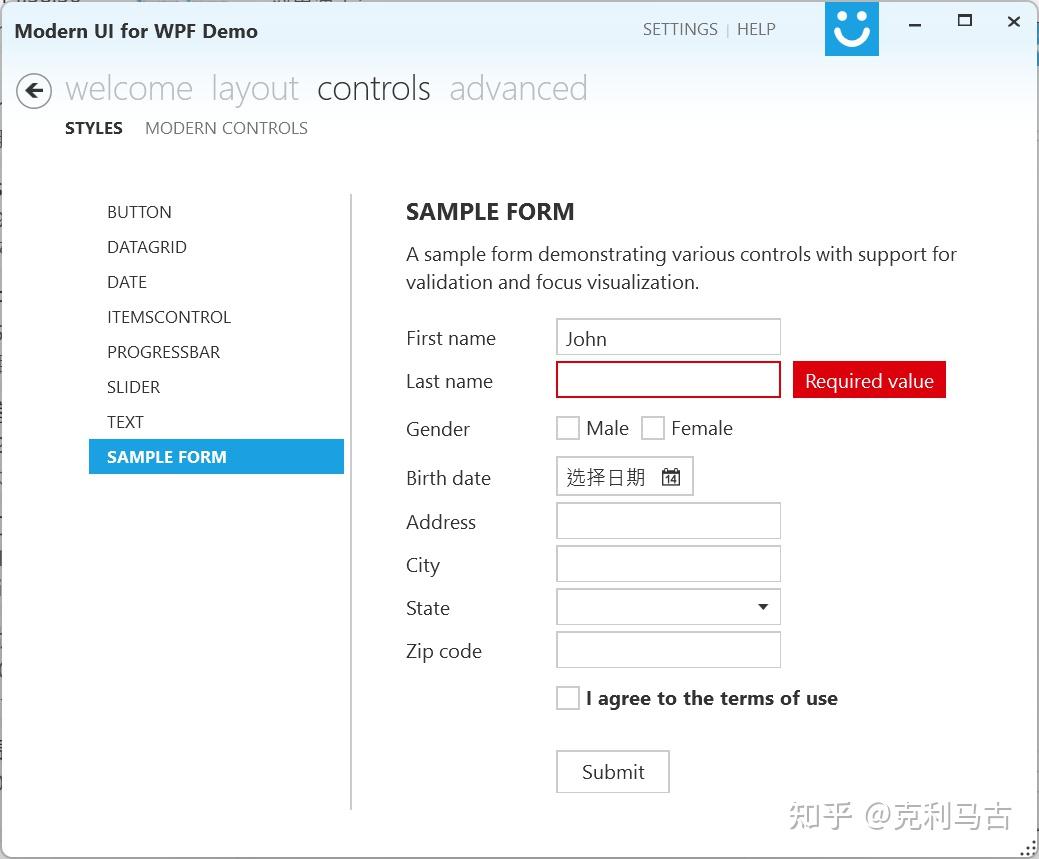This screenshot has width=1039, height=859.
Task: Select PROGRESSBAR in the styles list
Action: pos(163,352)
